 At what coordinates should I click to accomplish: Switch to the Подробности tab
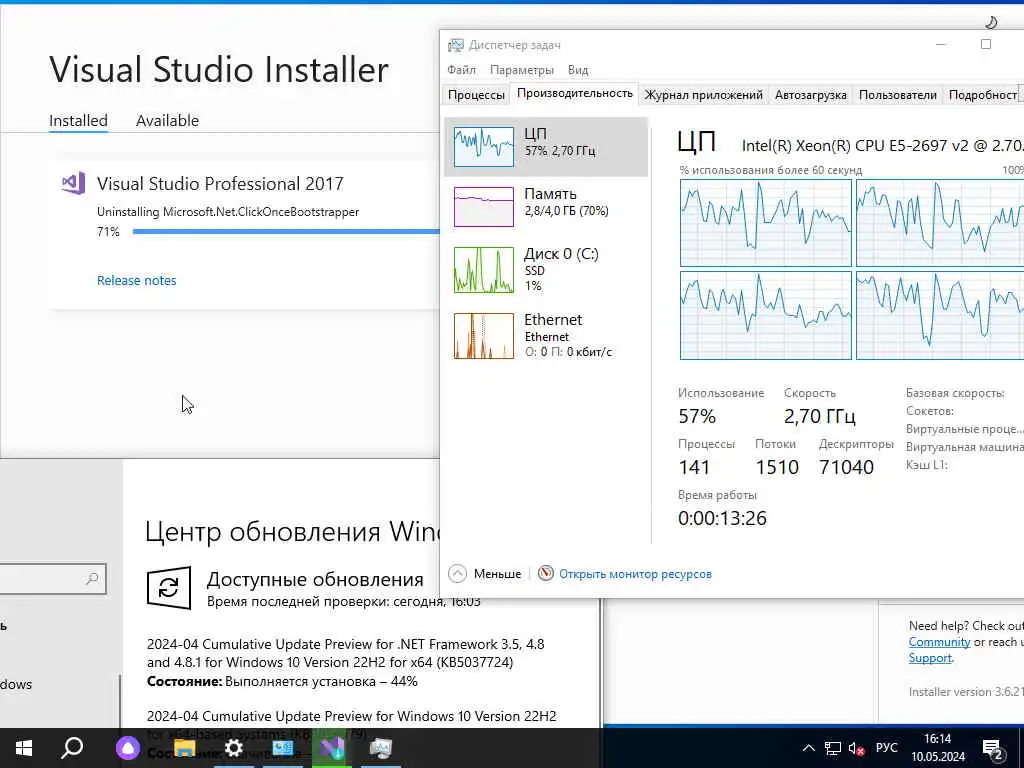pos(983,95)
